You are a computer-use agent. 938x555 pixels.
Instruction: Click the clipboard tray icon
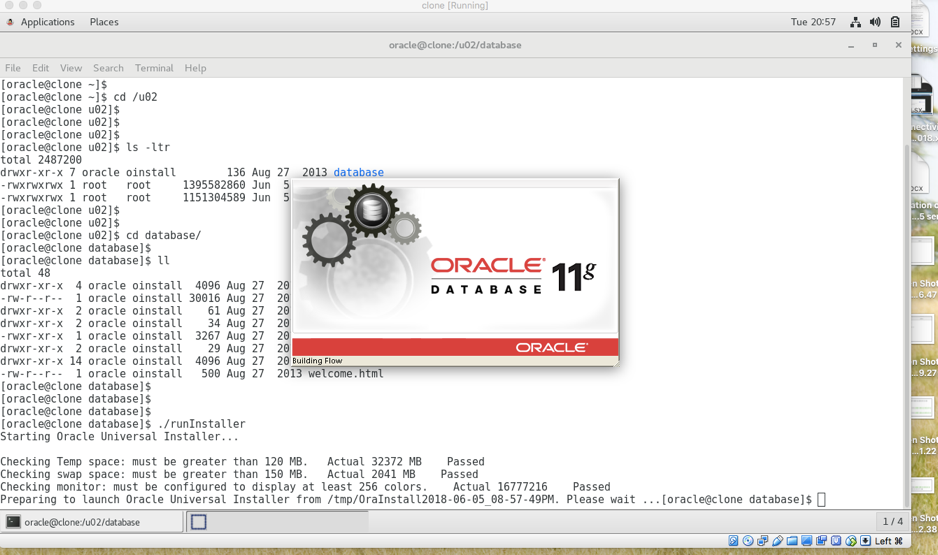pyautogui.click(x=895, y=22)
